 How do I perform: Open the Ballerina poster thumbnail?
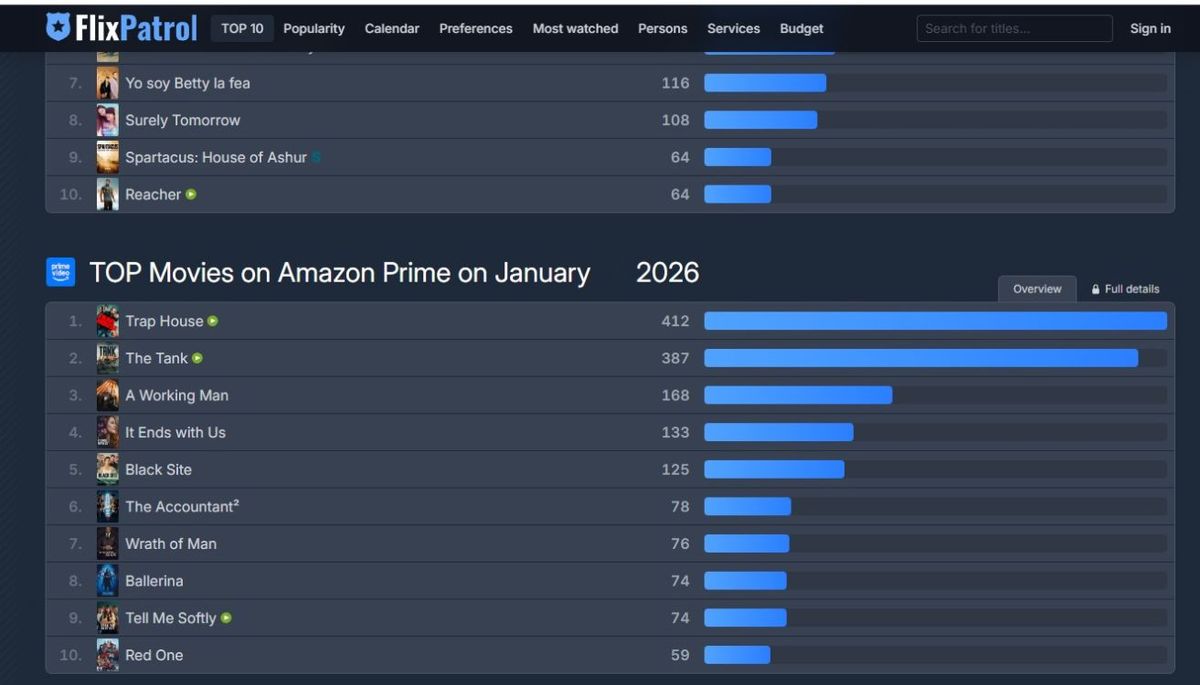point(107,581)
